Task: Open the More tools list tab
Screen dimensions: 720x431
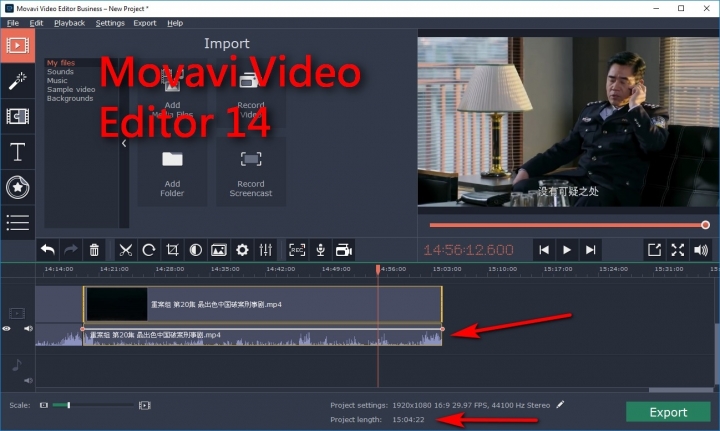Action: [x=17, y=223]
